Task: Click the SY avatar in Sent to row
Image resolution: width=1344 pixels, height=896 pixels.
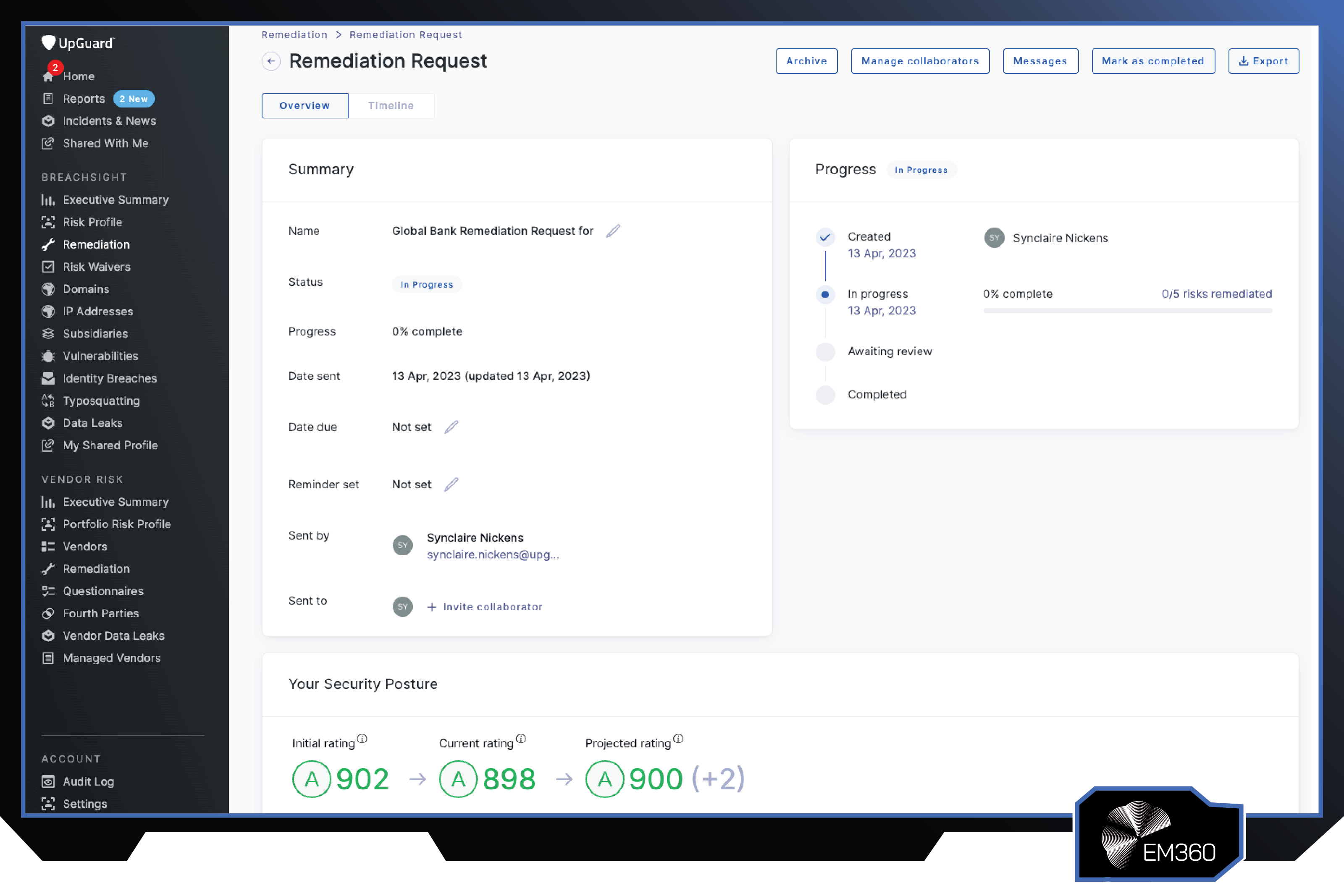Action: click(402, 606)
